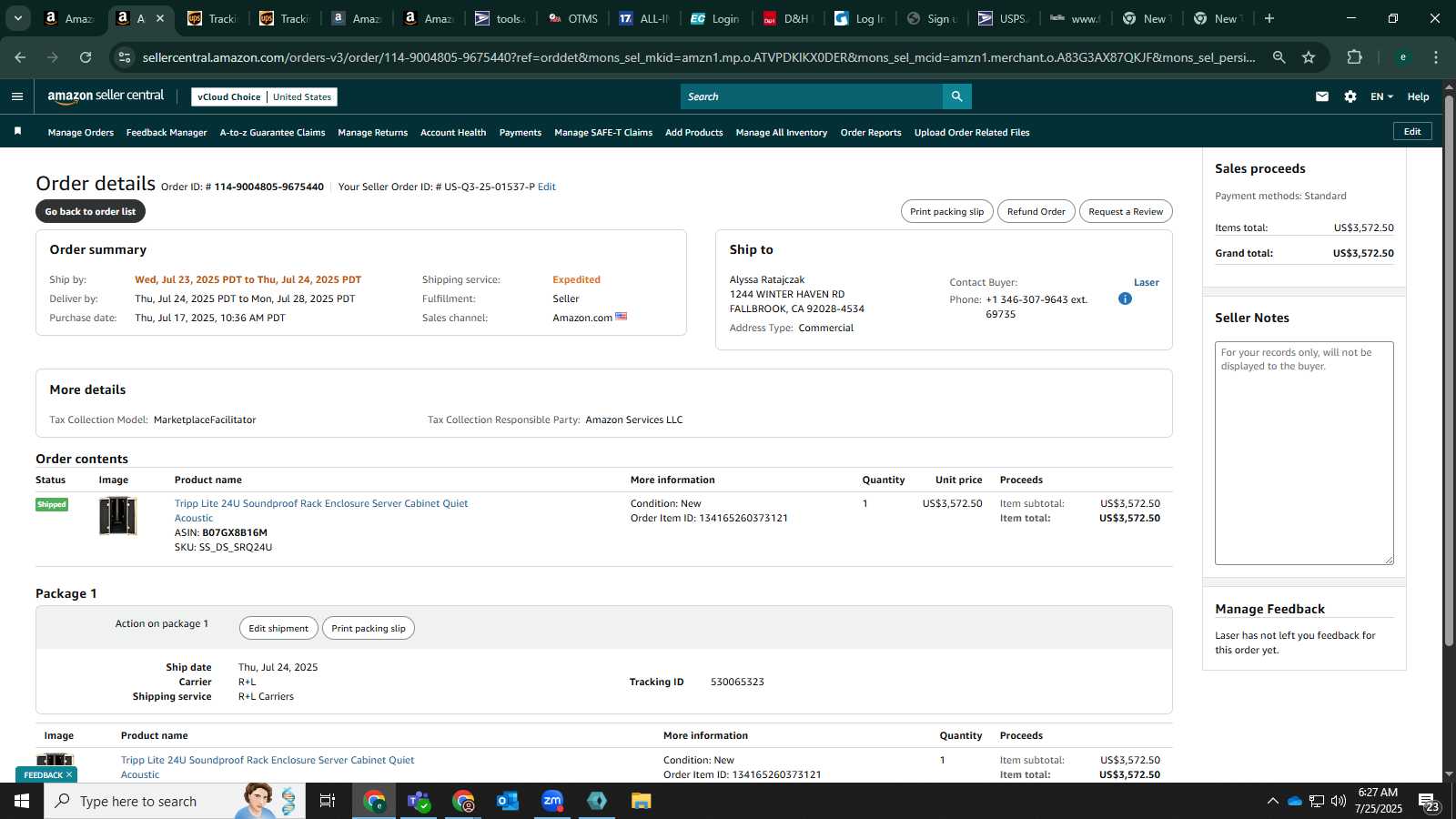
Task: View site information icon in address bar
Action: 125,57
